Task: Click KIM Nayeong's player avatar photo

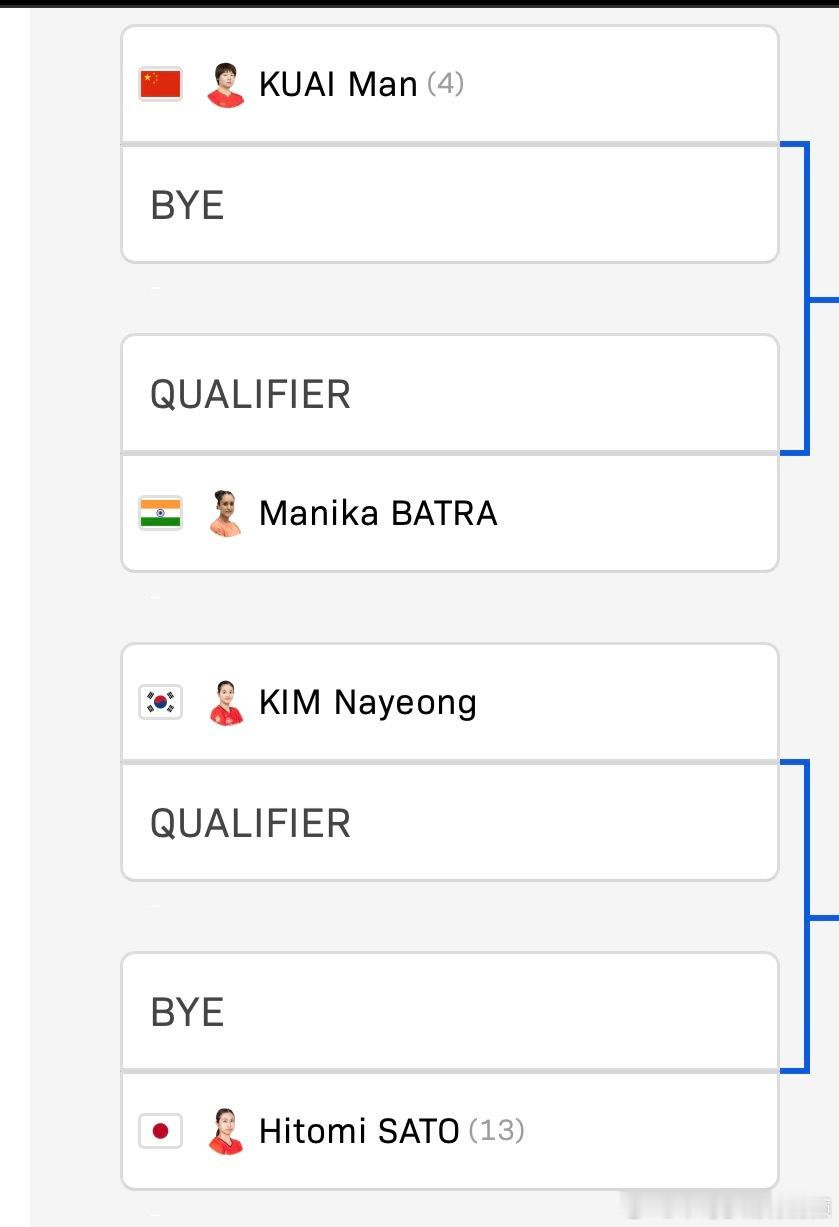Action: click(226, 703)
